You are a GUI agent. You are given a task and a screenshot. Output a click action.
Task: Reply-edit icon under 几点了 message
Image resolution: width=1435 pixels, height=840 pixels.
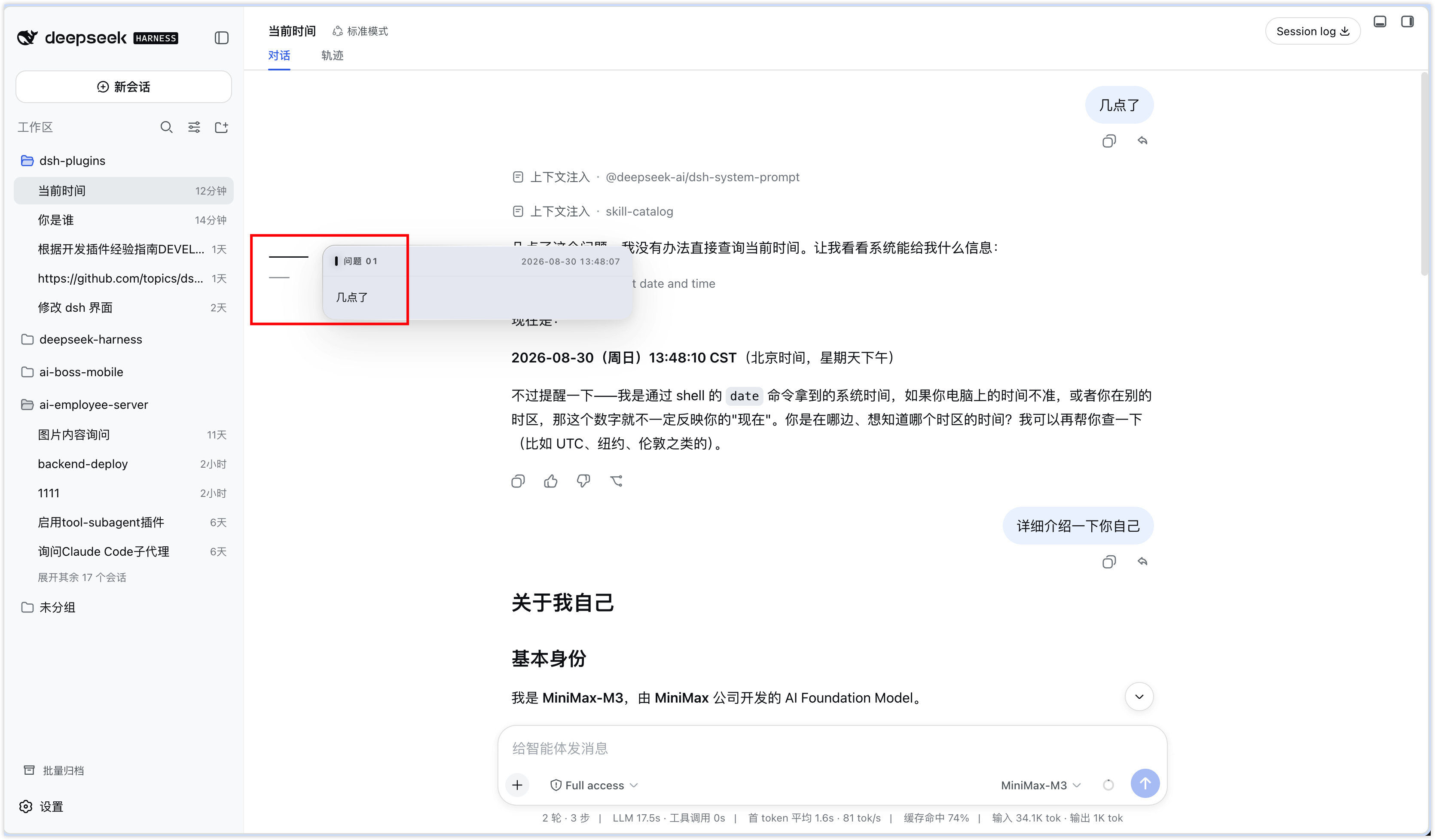point(1142,140)
